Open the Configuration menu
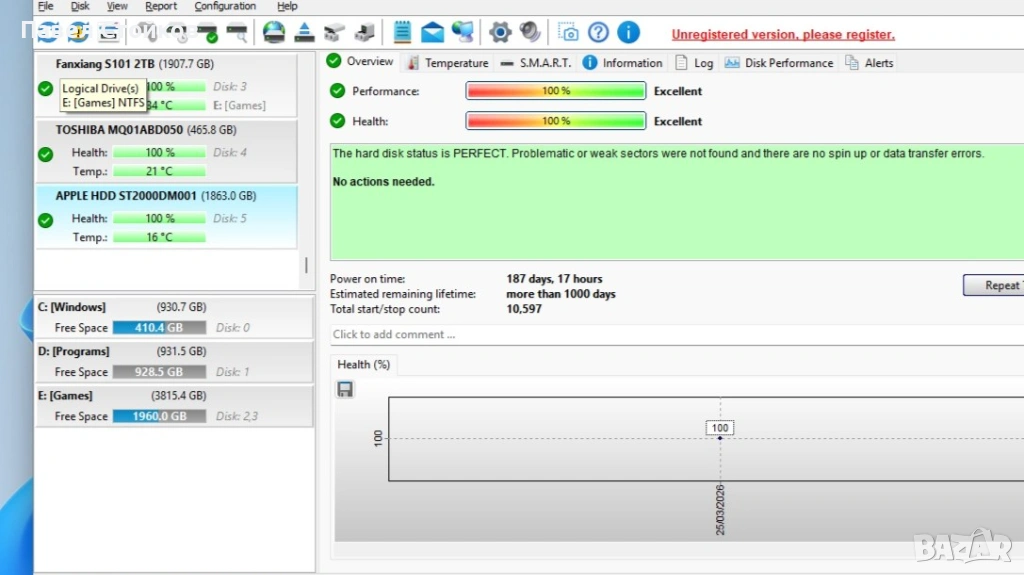The image size is (1024, 575). (225, 6)
